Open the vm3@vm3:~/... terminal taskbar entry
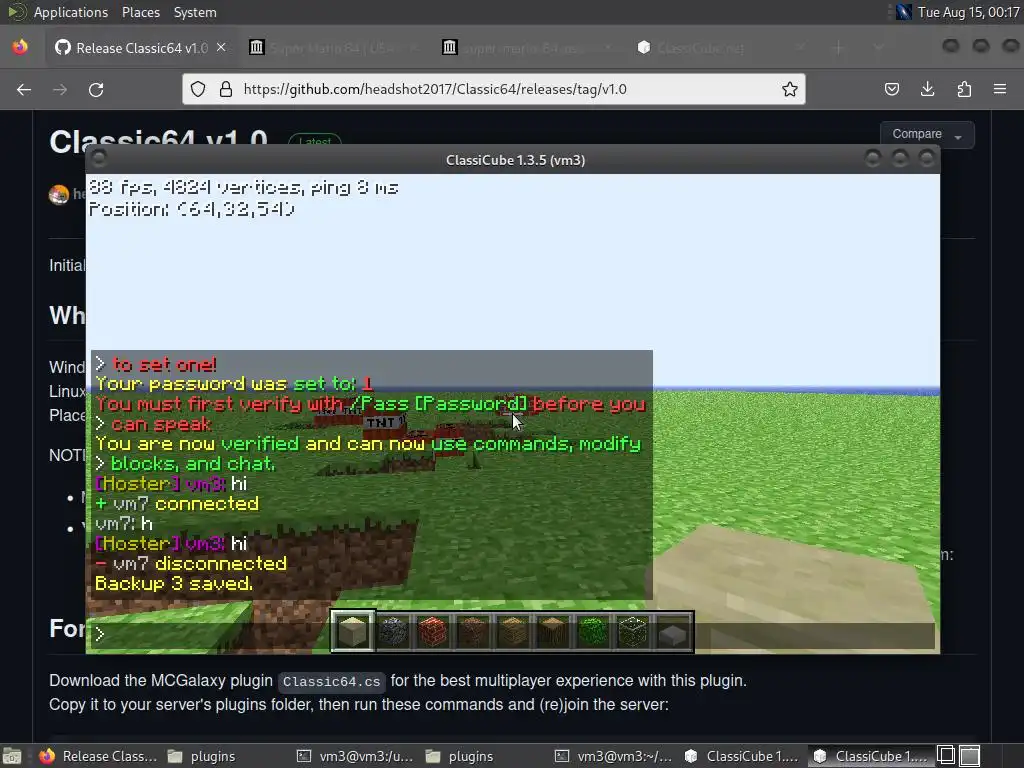Image resolution: width=1024 pixels, height=768 pixels. tap(614, 756)
